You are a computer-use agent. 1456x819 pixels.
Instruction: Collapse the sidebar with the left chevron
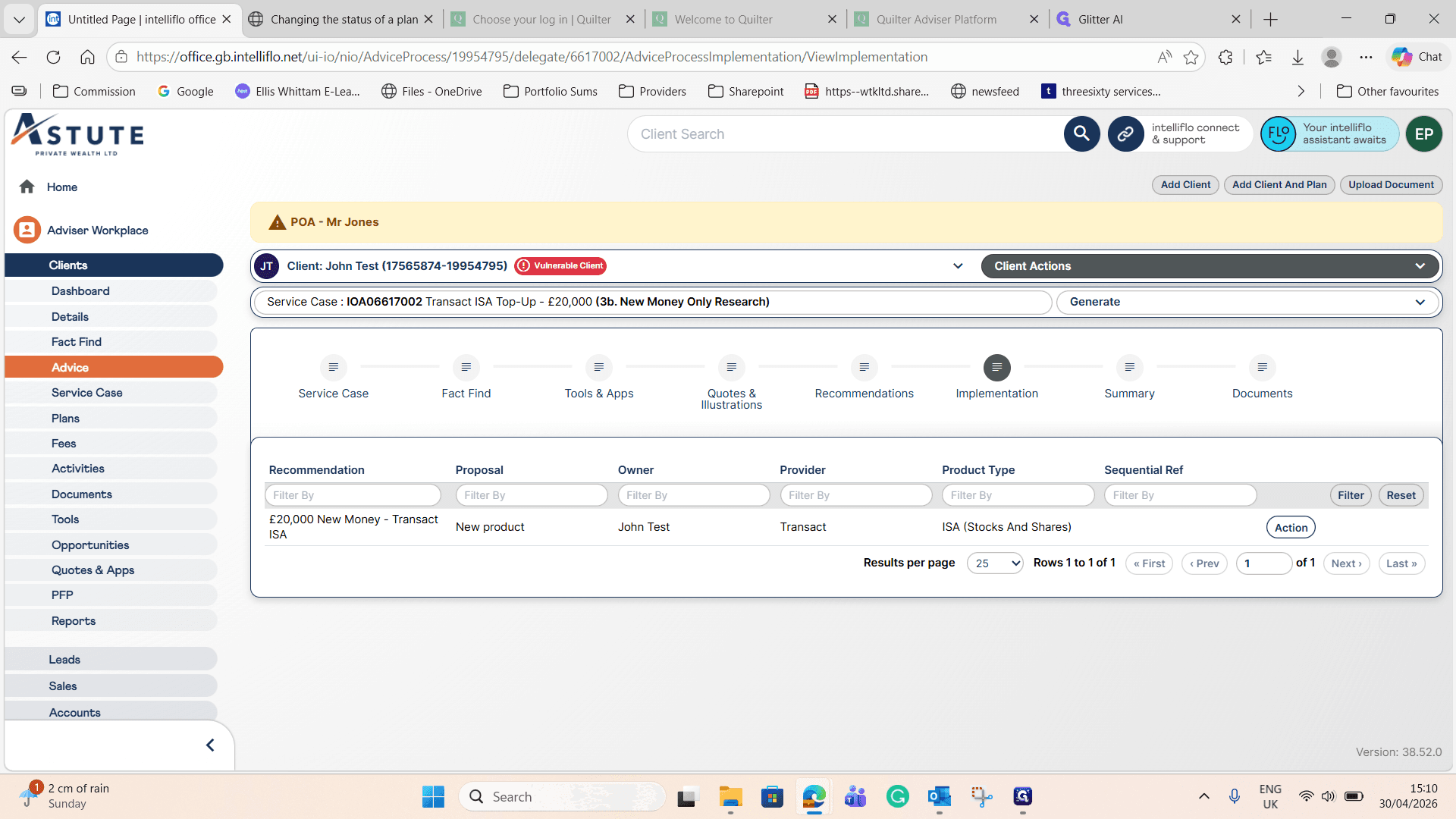pyautogui.click(x=210, y=745)
